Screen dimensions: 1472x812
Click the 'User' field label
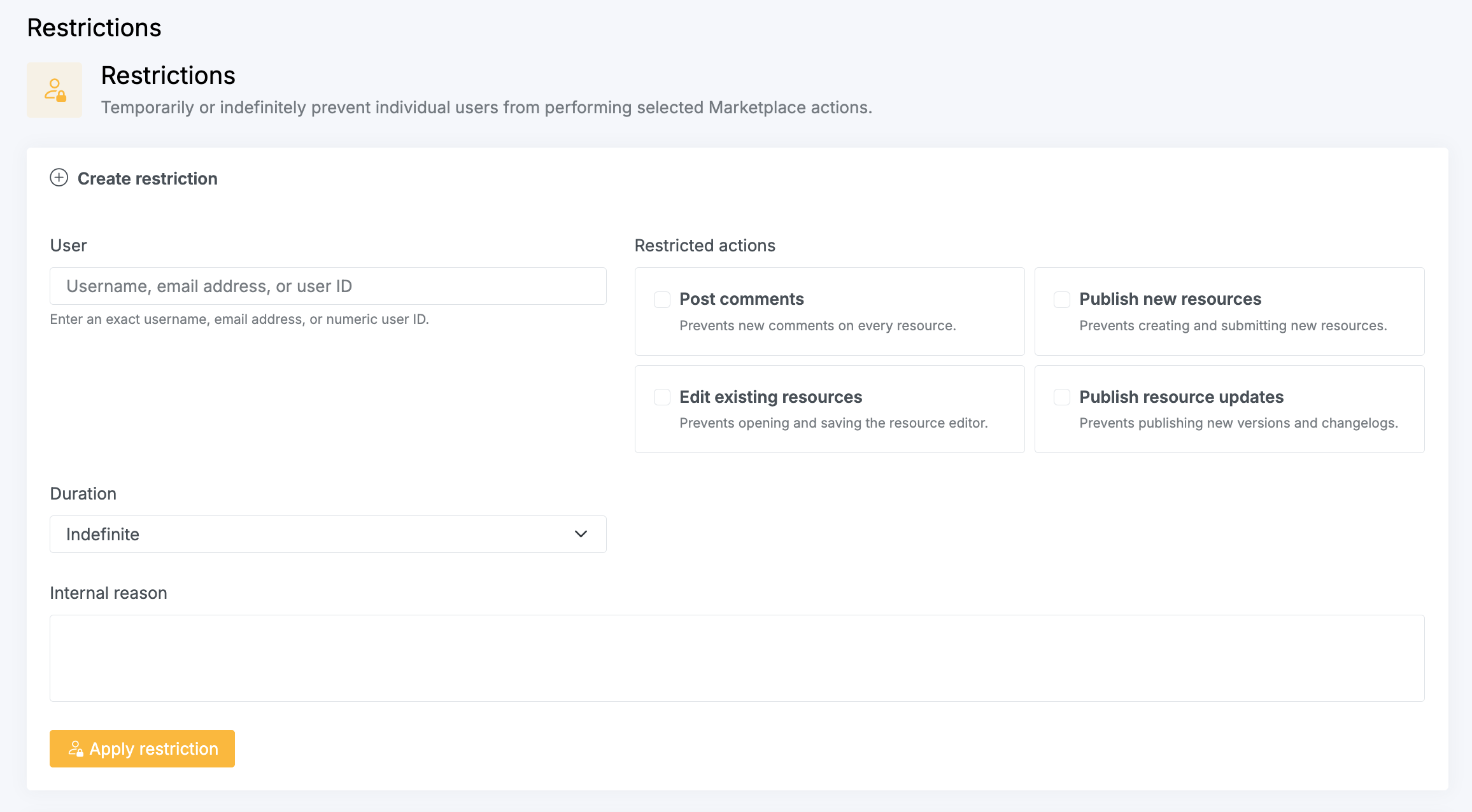[x=68, y=246]
